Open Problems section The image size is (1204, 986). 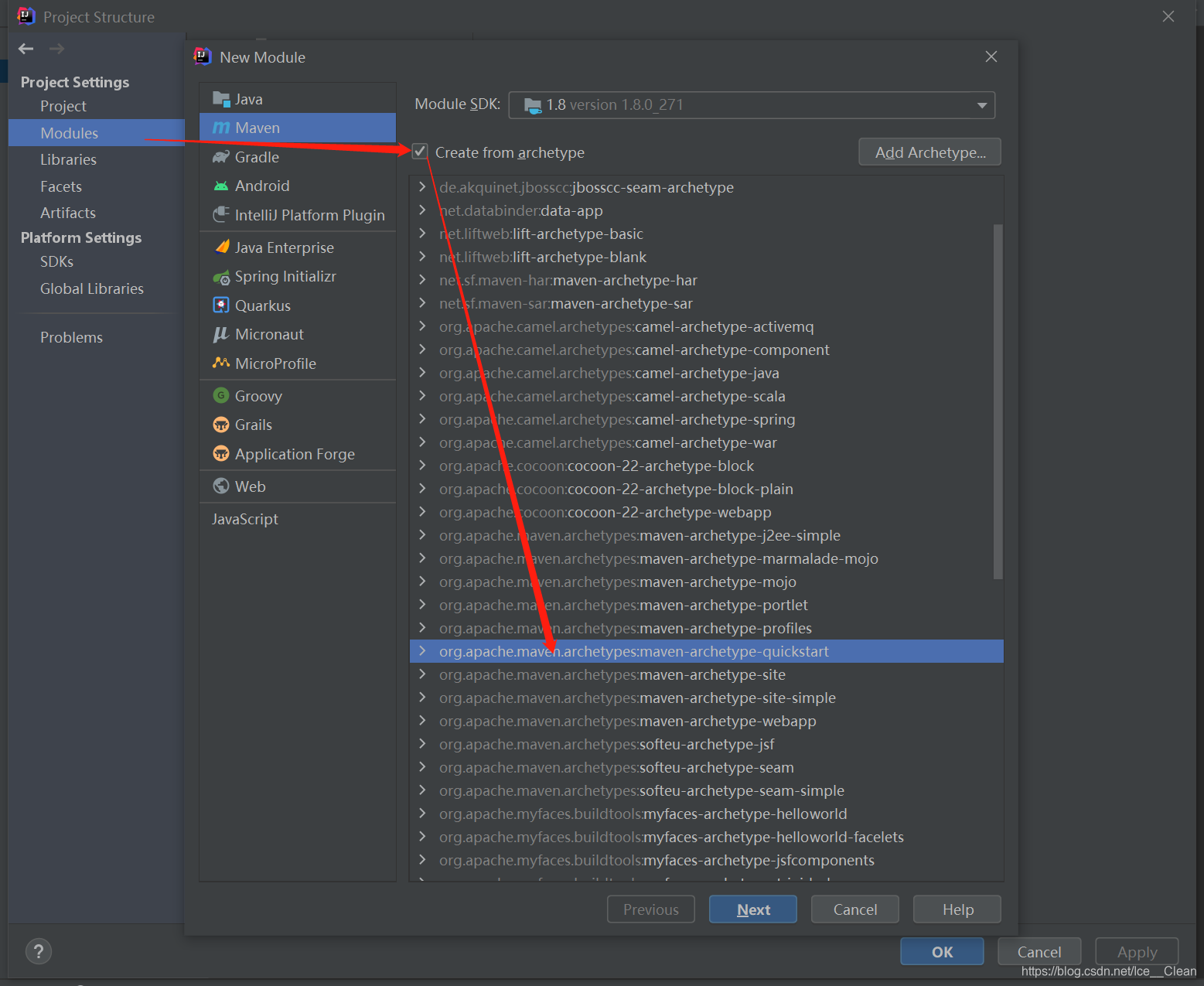point(71,337)
